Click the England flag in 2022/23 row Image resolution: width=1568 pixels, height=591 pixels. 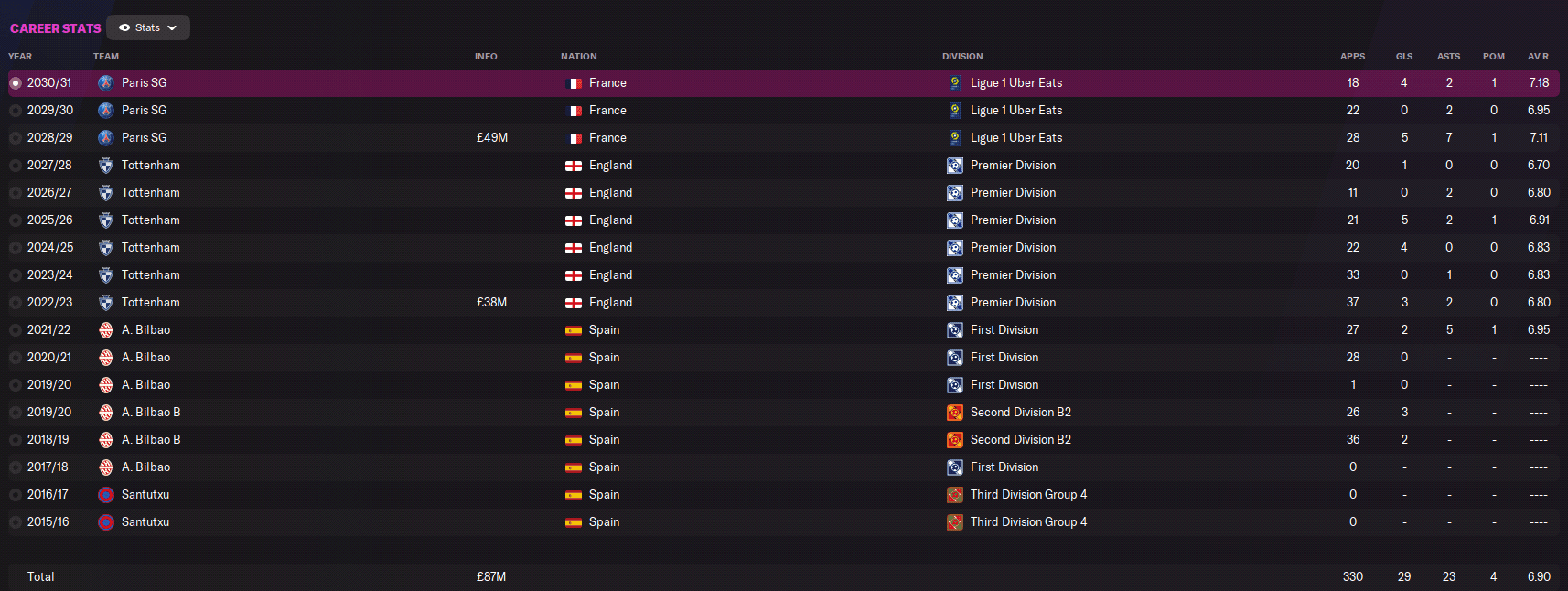574,303
